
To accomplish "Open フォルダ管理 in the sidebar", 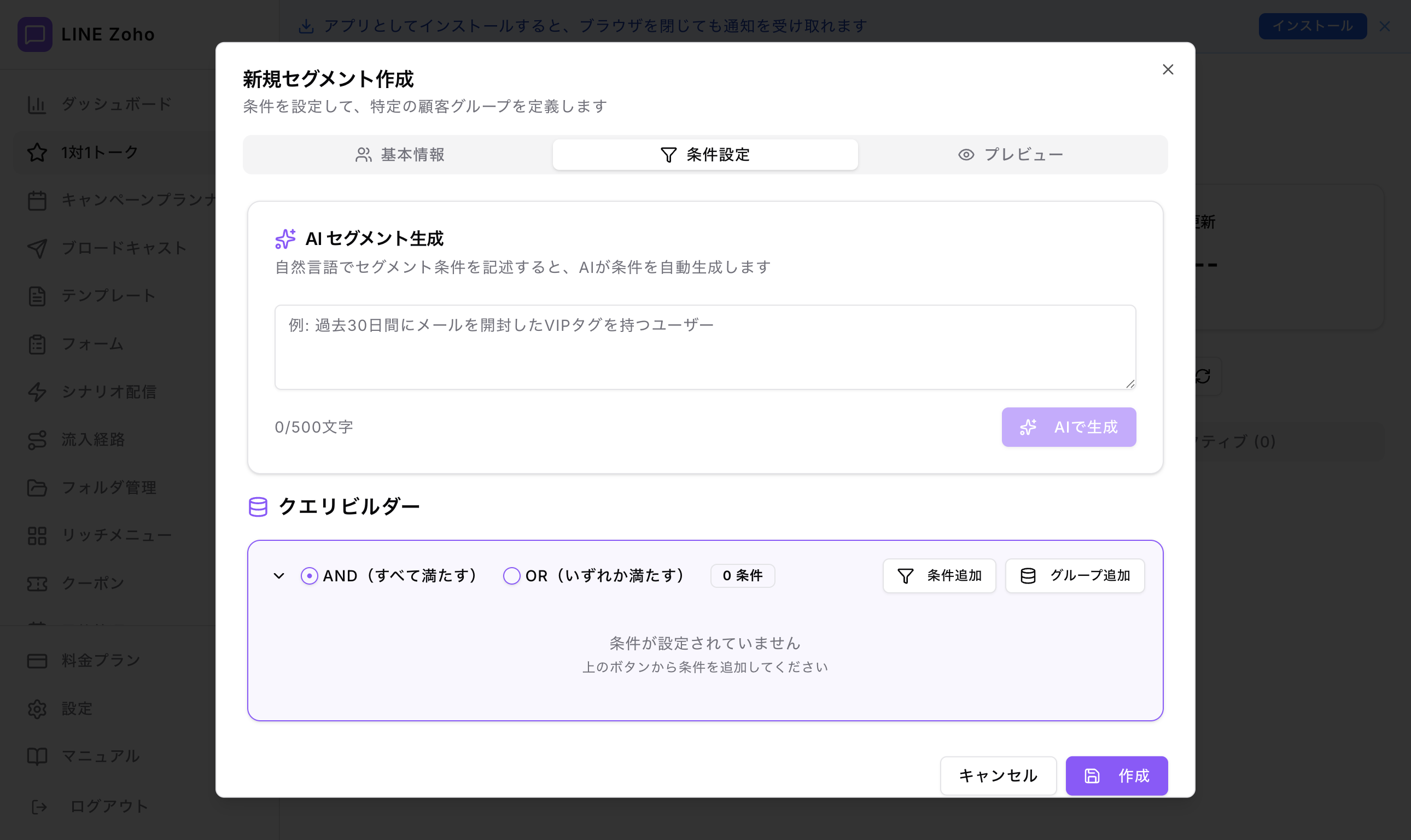I will (x=37, y=487).
